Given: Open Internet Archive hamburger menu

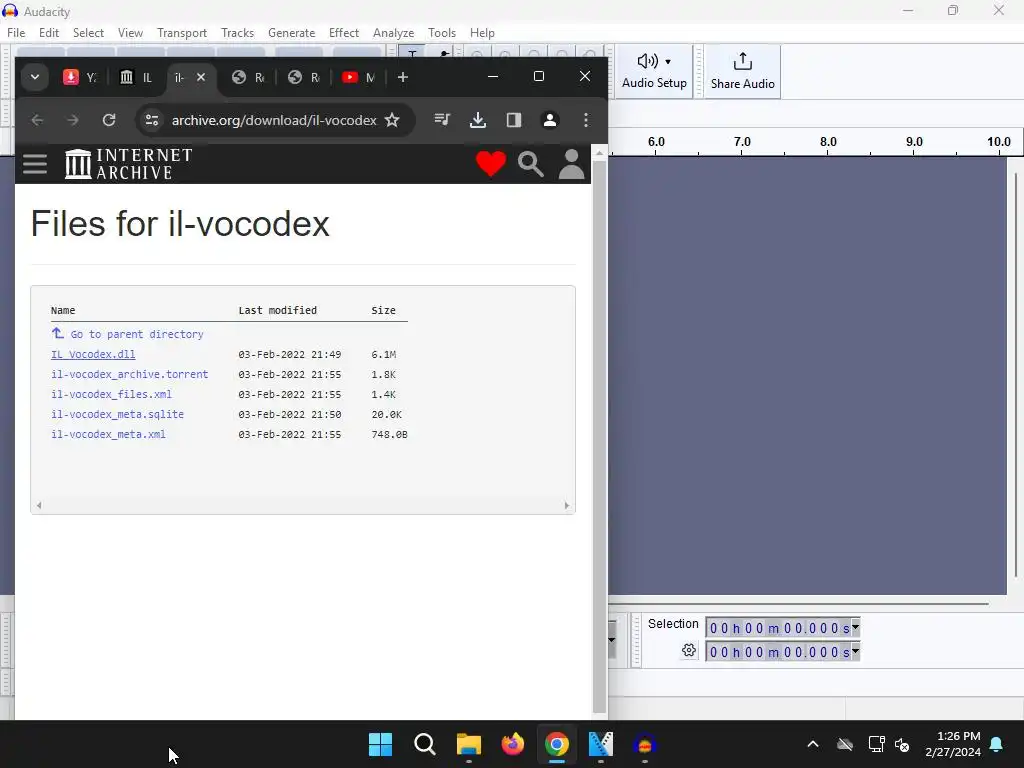Looking at the screenshot, I should click(x=35, y=164).
